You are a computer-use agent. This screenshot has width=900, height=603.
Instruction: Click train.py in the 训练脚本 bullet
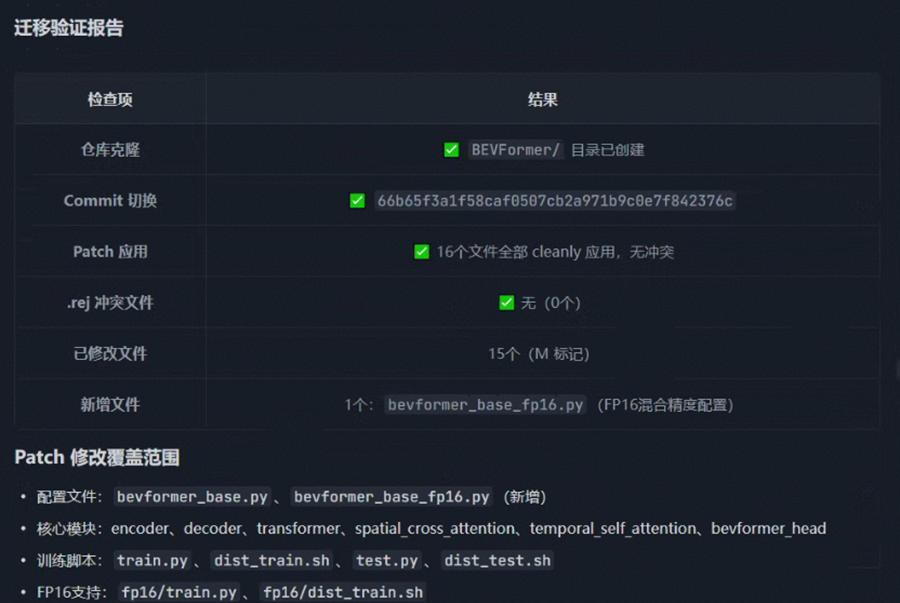(152, 560)
